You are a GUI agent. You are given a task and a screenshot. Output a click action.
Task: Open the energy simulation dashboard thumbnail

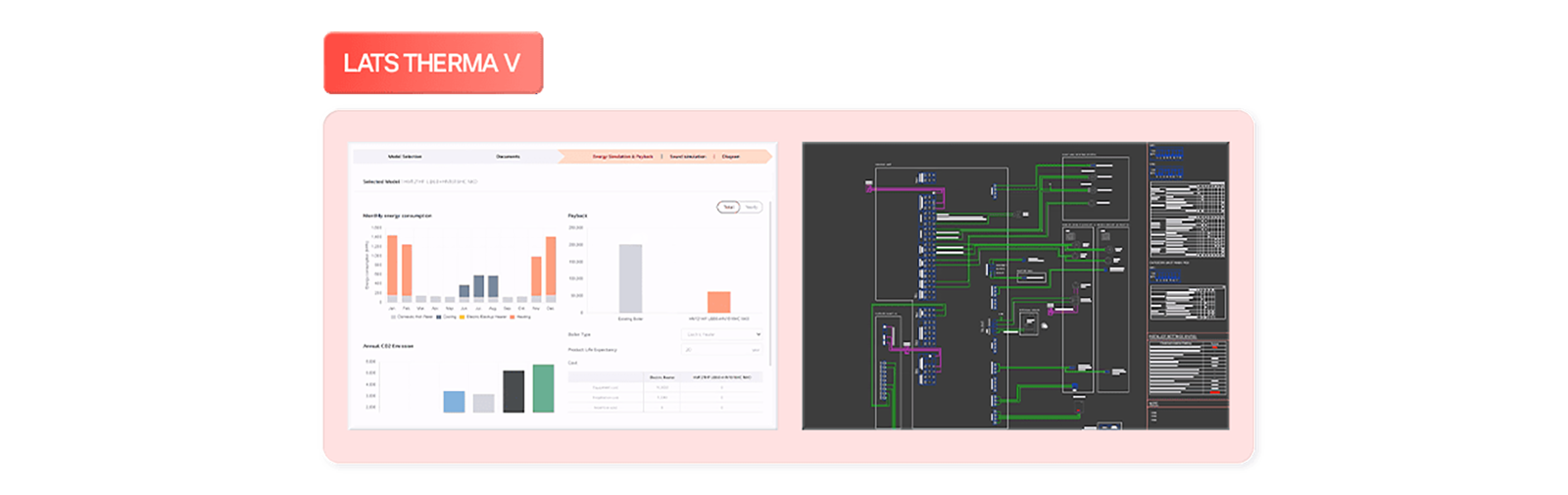pyautogui.click(x=563, y=285)
